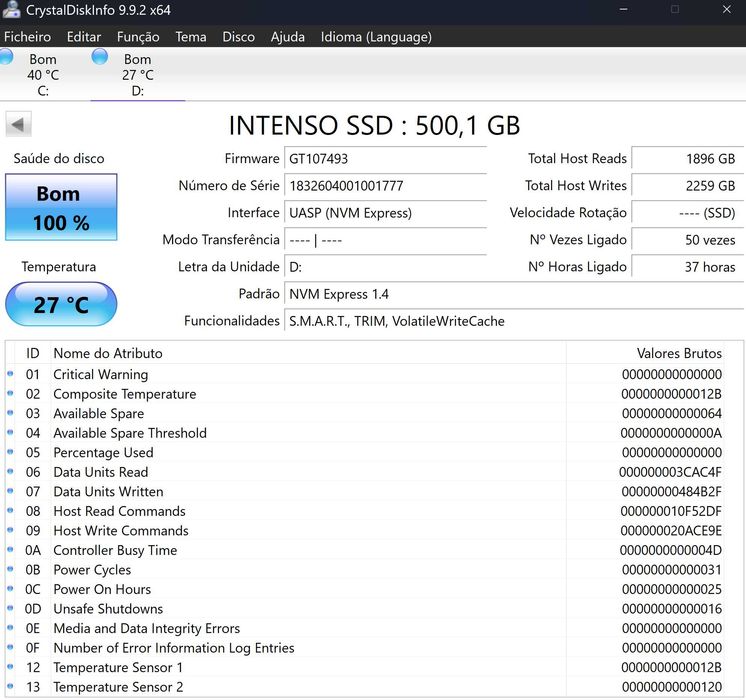Minimize the CrystalDiskInfo window
746x700 pixels.
pos(623,10)
